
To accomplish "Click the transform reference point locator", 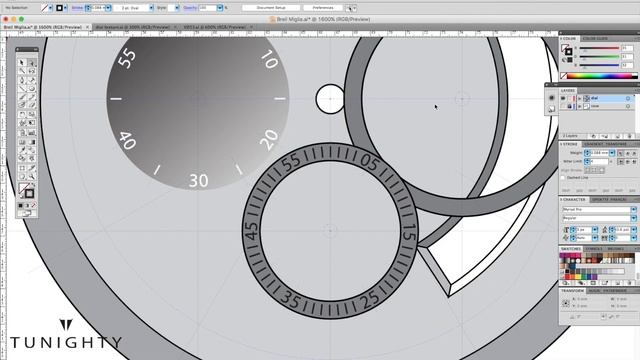I will [x=566, y=303].
